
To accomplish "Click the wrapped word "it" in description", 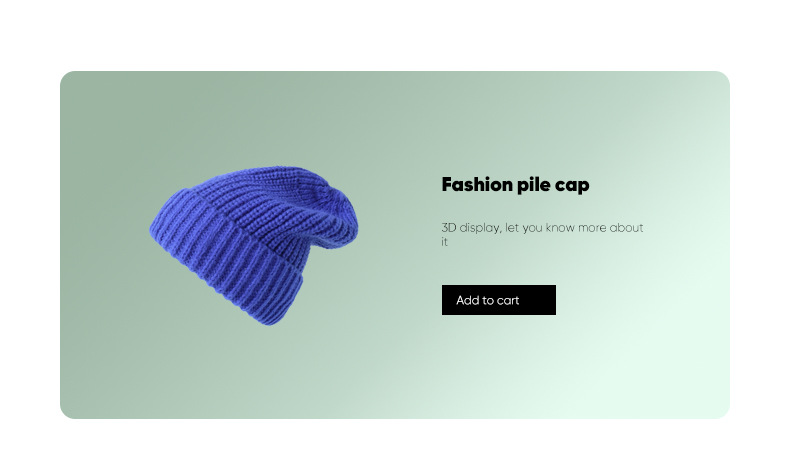I will pos(444,242).
